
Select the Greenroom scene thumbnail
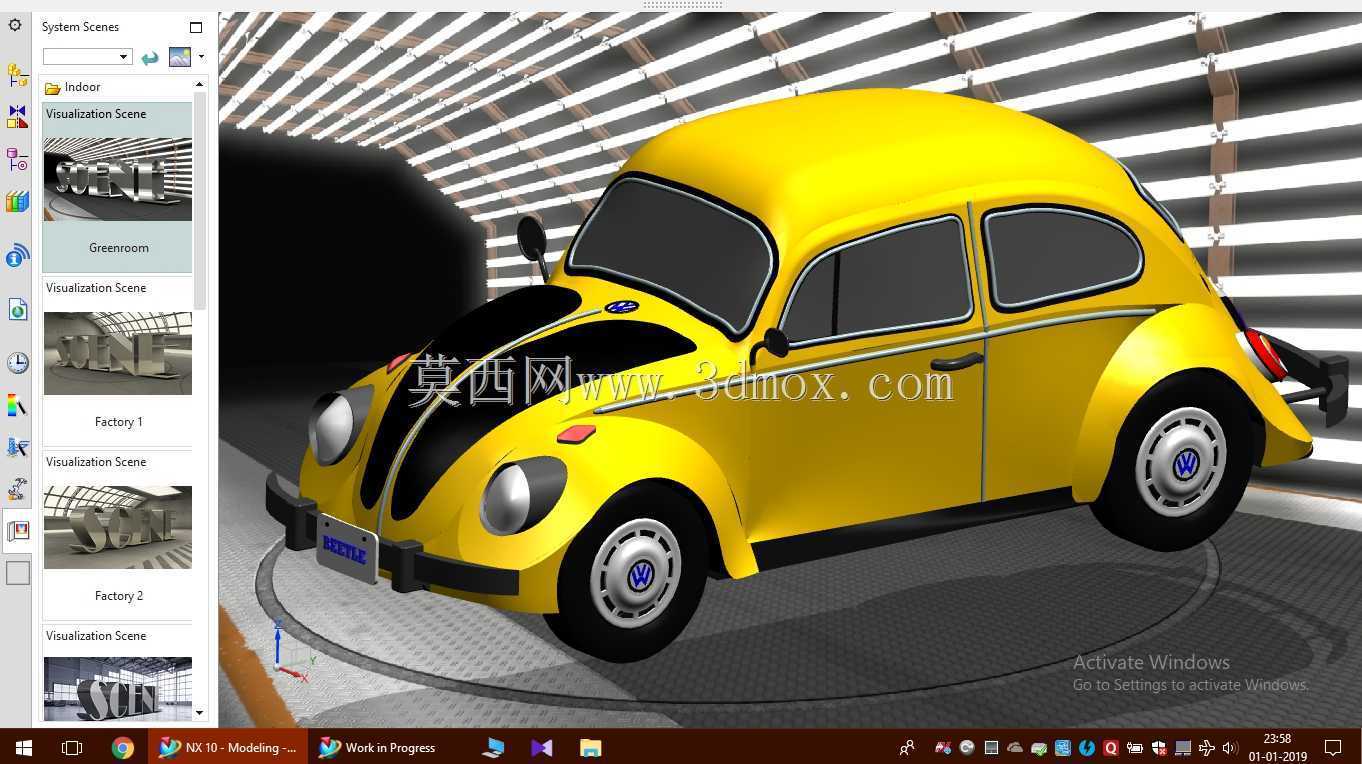tap(117, 179)
